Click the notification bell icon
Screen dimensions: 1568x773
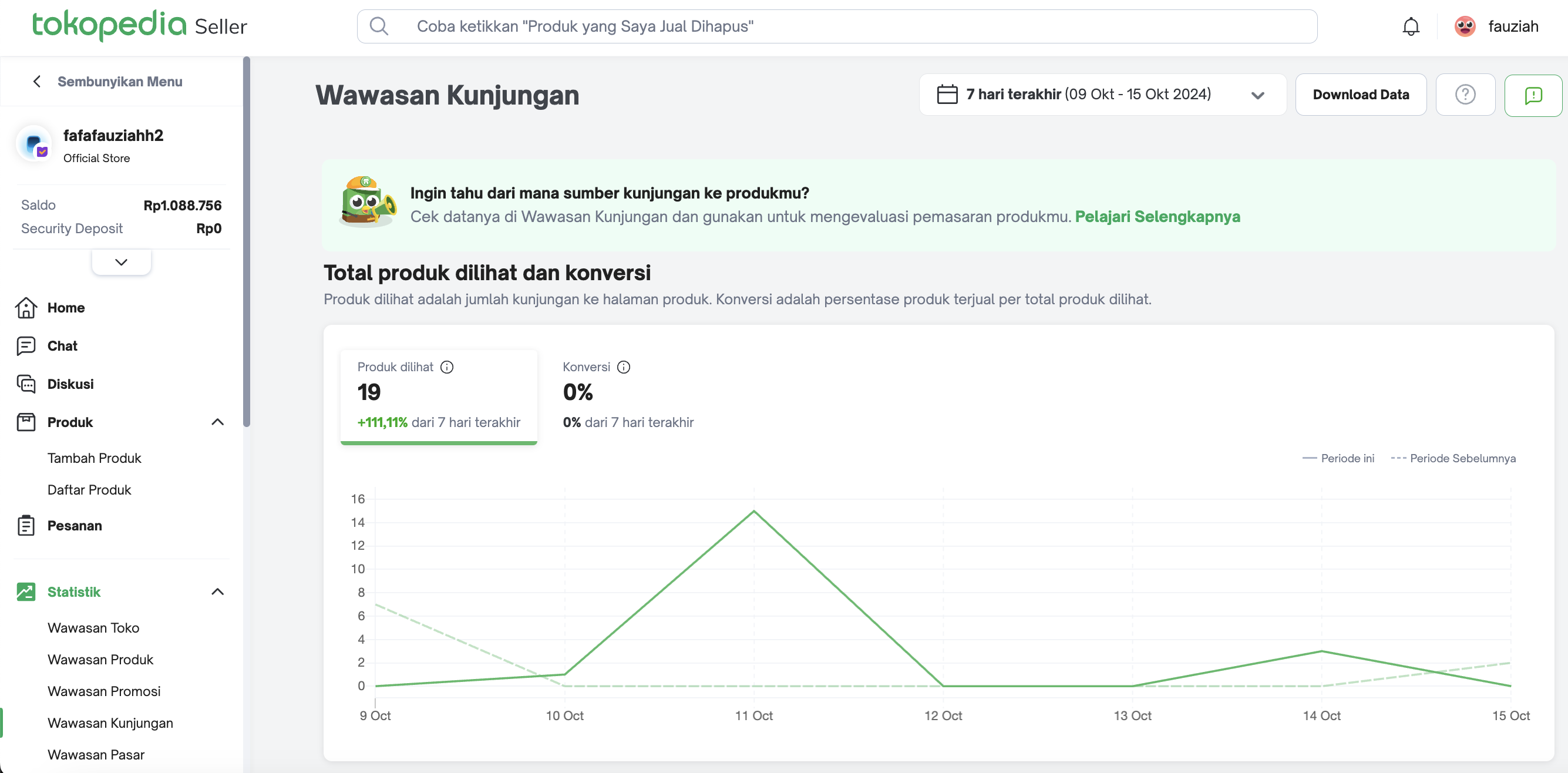click(x=1411, y=26)
